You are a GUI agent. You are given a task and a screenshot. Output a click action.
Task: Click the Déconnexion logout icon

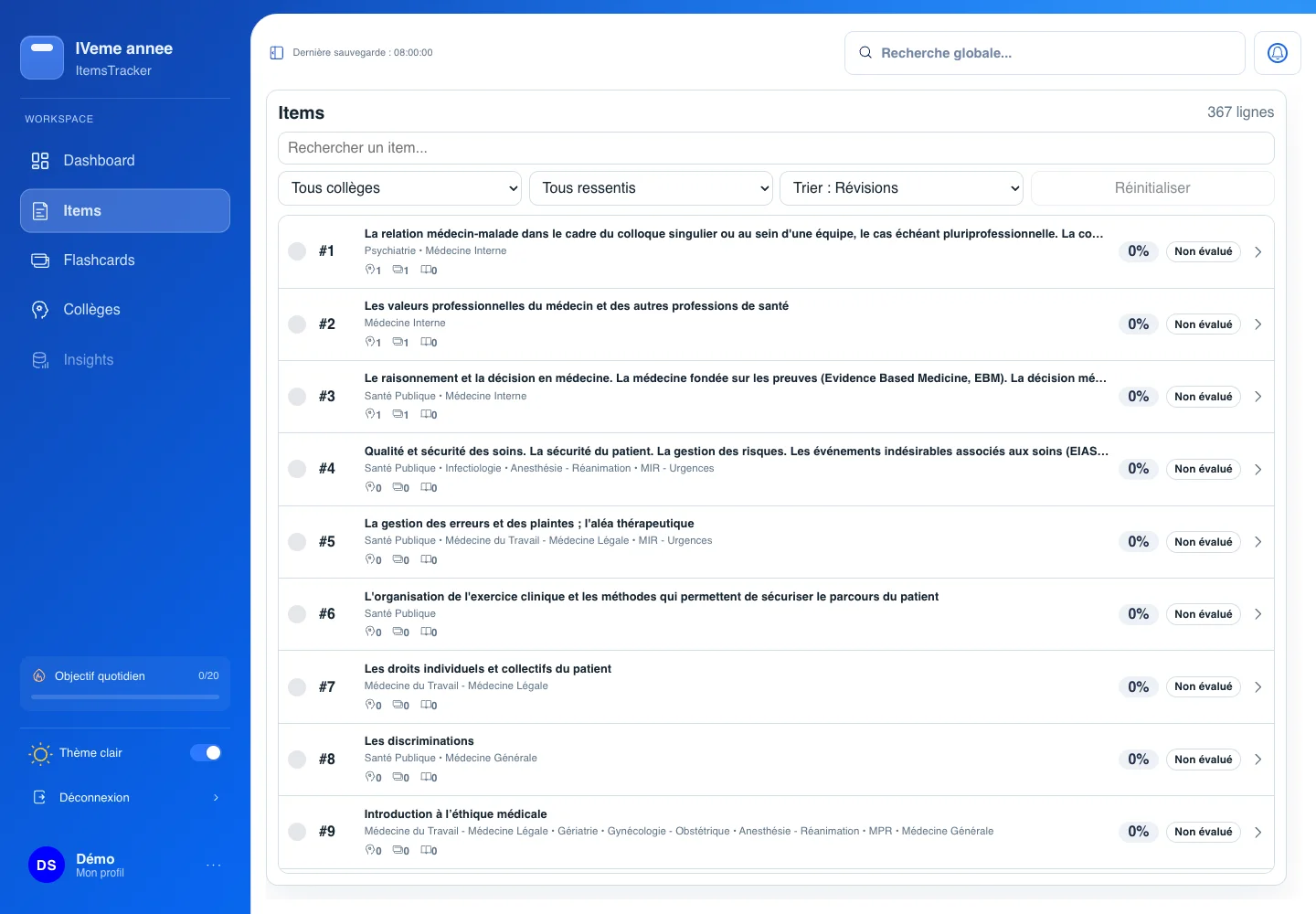point(40,798)
